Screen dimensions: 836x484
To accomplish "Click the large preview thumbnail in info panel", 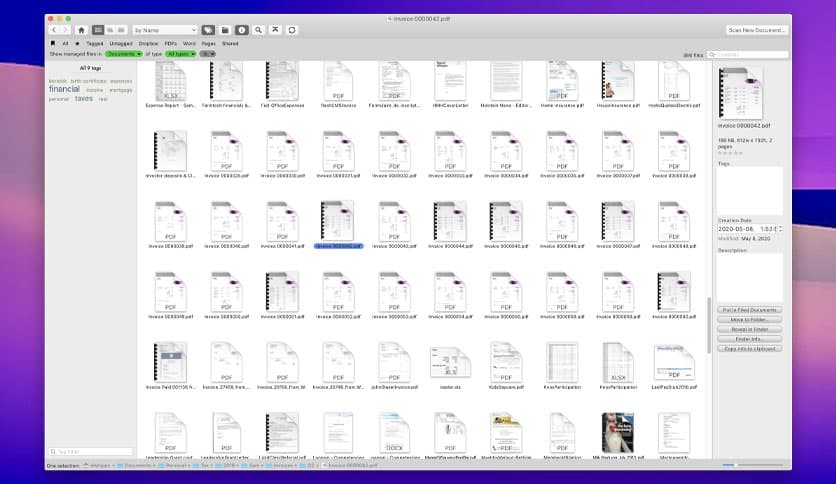I will 740,93.
